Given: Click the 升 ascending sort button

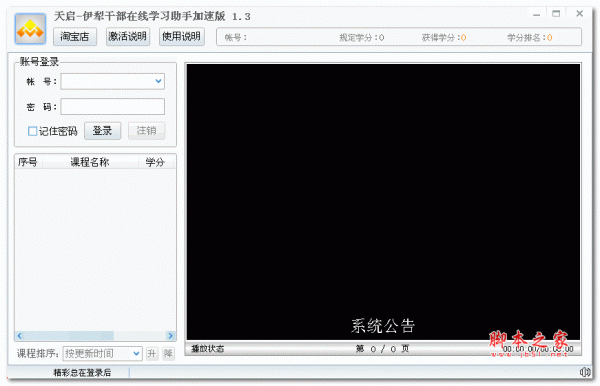Looking at the screenshot, I should 152,353.
